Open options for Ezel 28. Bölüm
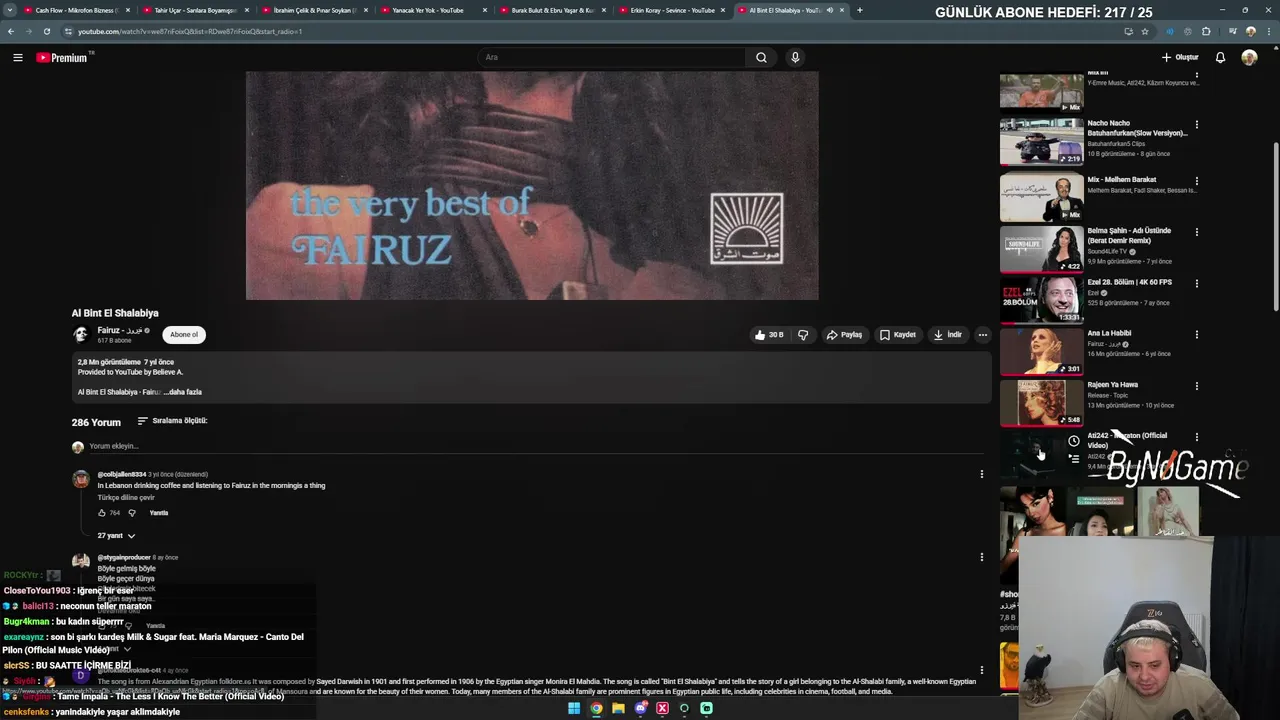 point(1196,283)
